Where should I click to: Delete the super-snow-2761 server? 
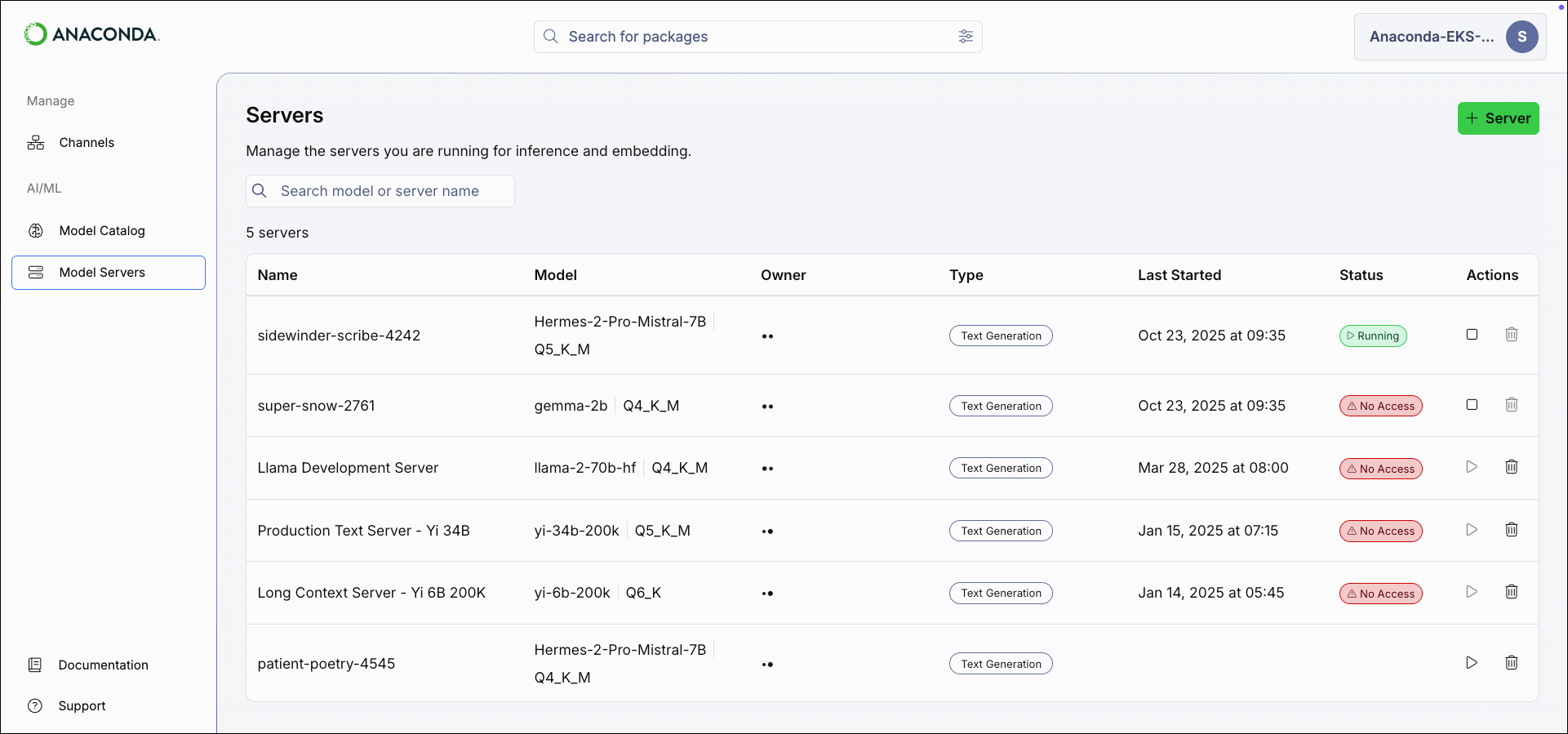coord(1512,405)
